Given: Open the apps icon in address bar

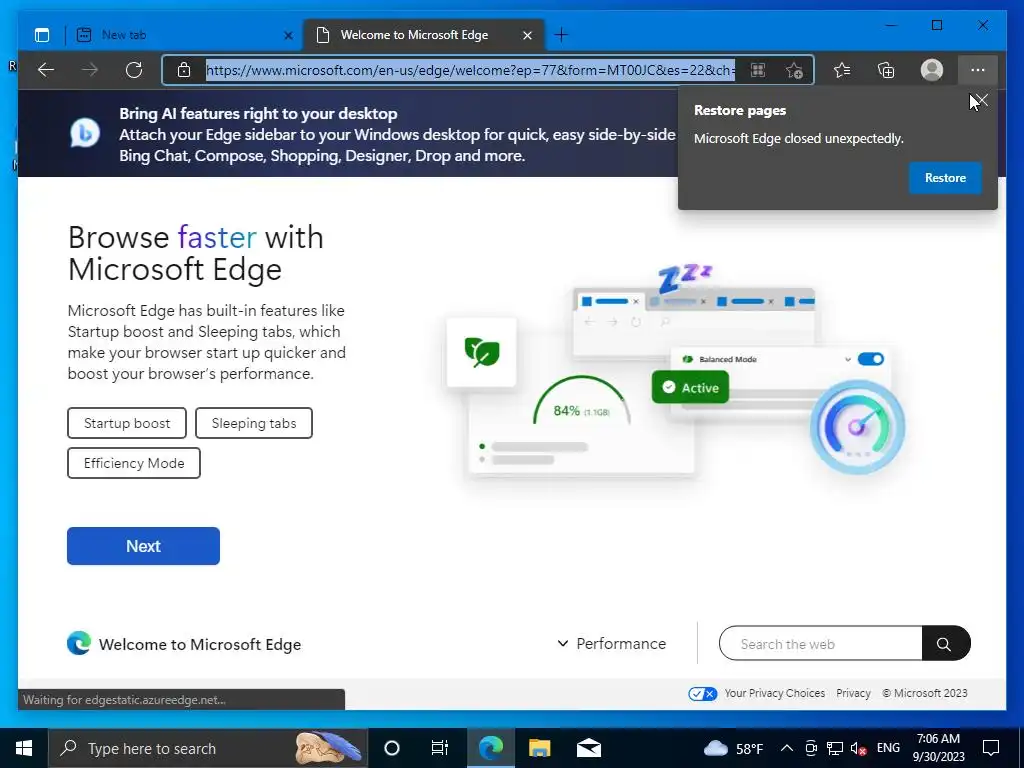Looking at the screenshot, I should tap(758, 70).
